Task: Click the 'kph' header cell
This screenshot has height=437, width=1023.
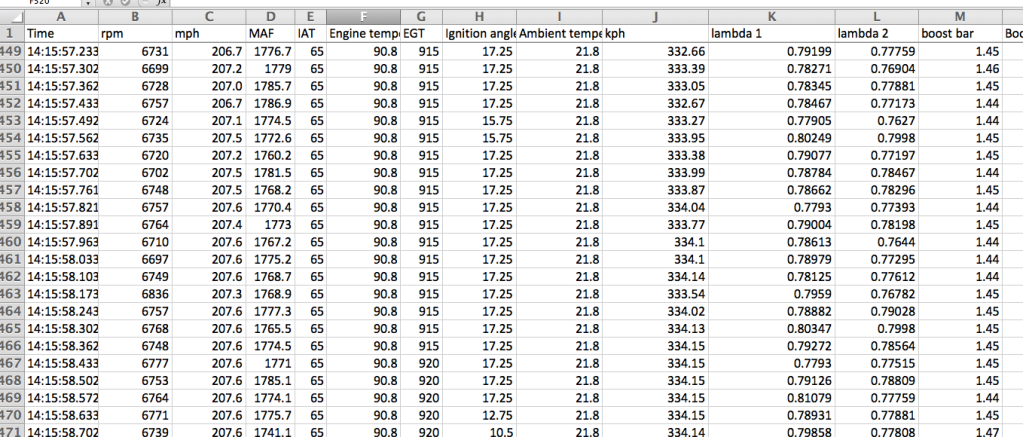Action: 656,33
